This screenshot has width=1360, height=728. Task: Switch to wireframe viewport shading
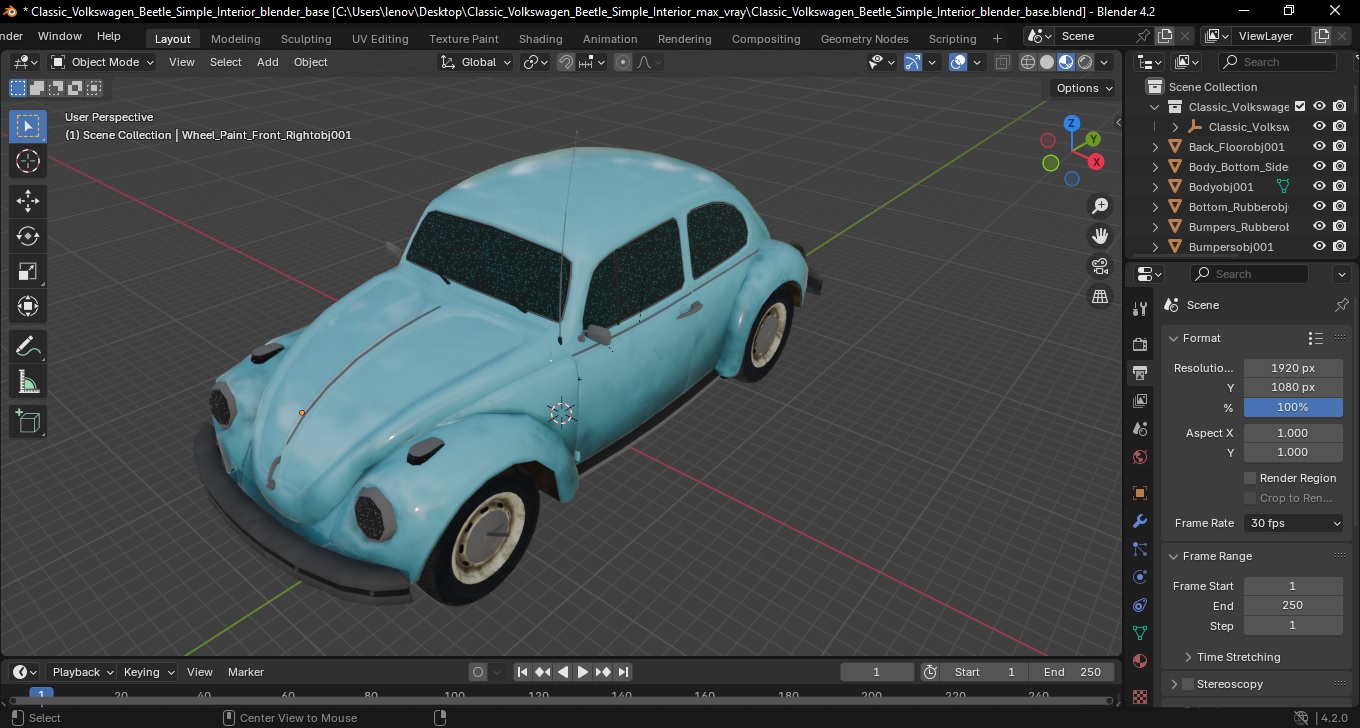(1028, 62)
